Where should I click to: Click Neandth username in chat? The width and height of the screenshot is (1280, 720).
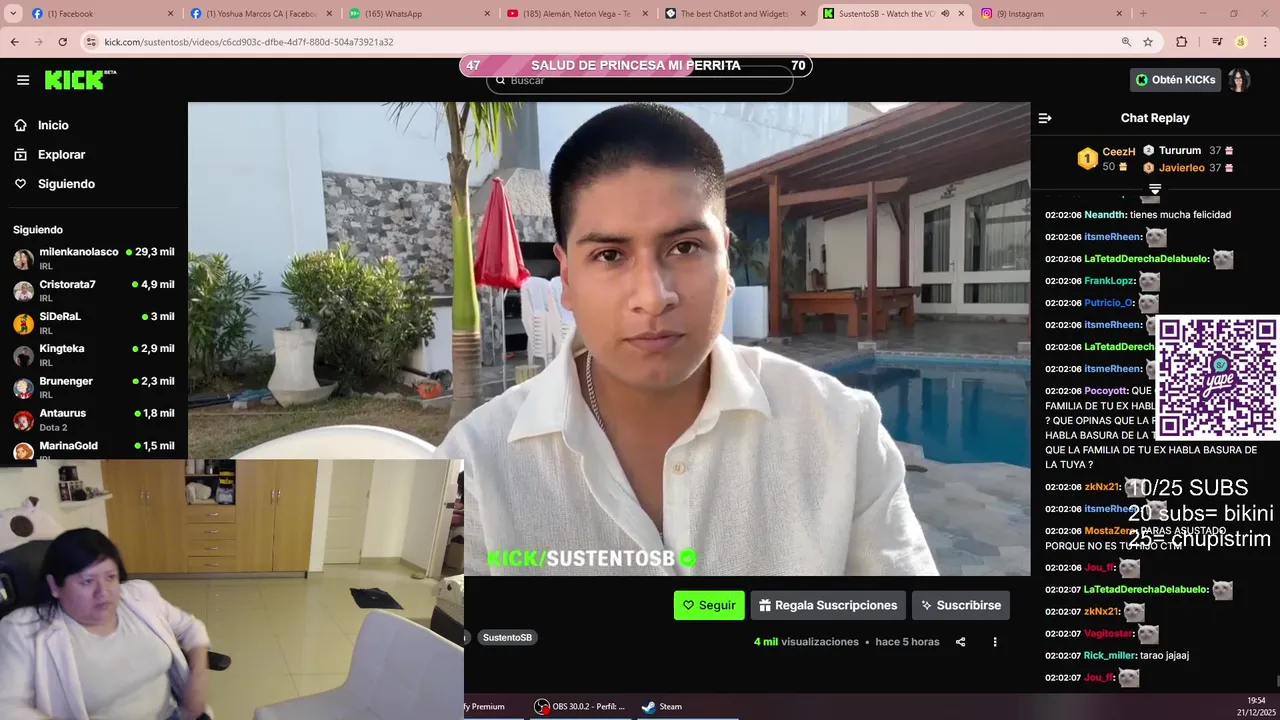(x=1105, y=215)
